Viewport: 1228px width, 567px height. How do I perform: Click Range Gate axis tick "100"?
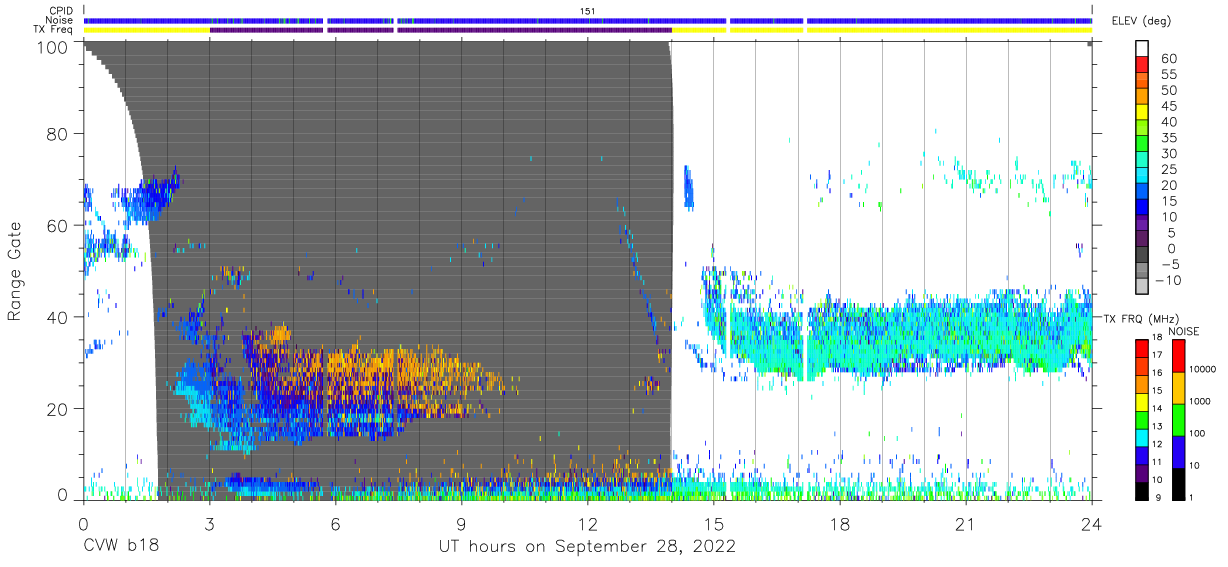(x=54, y=46)
